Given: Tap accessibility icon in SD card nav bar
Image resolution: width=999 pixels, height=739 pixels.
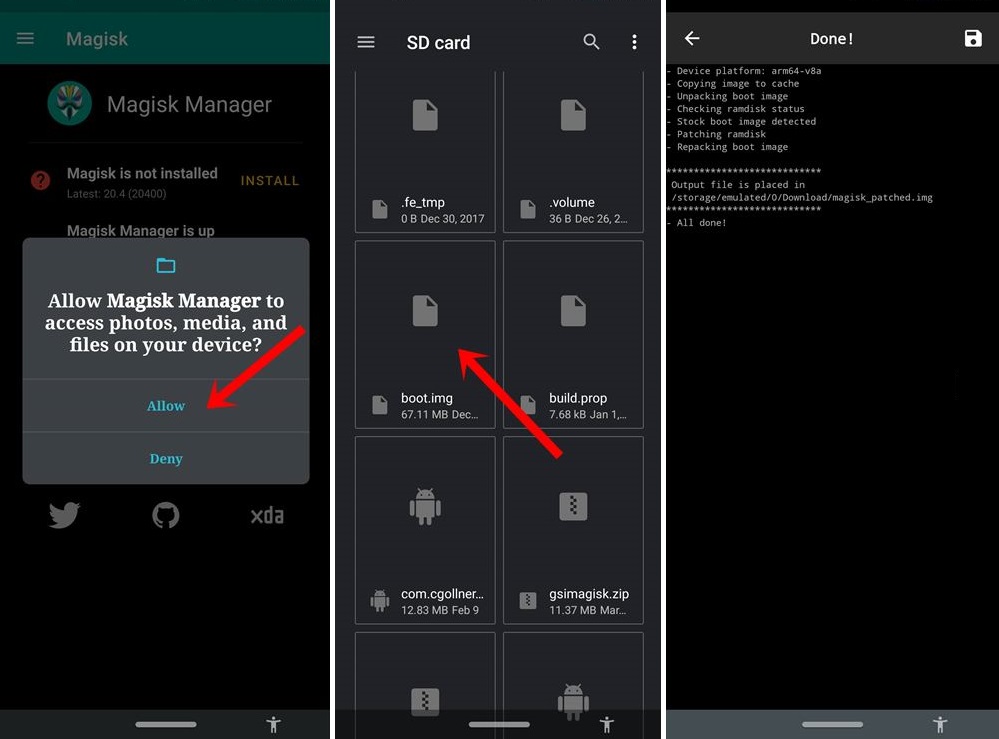Looking at the screenshot, I should [x=607, y=724].
